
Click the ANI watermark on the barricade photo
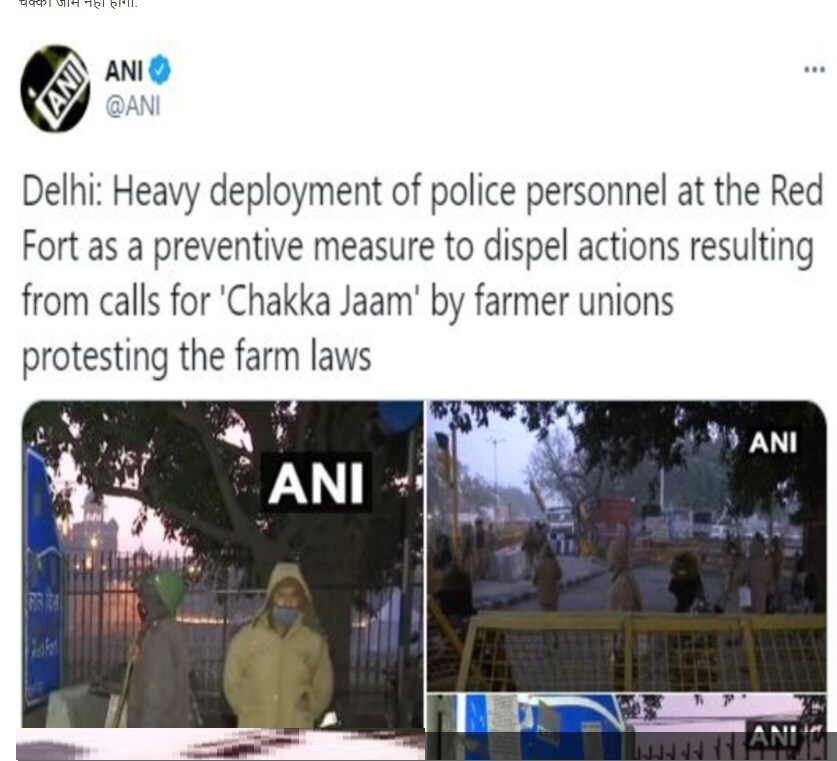(x=772, y=442)
